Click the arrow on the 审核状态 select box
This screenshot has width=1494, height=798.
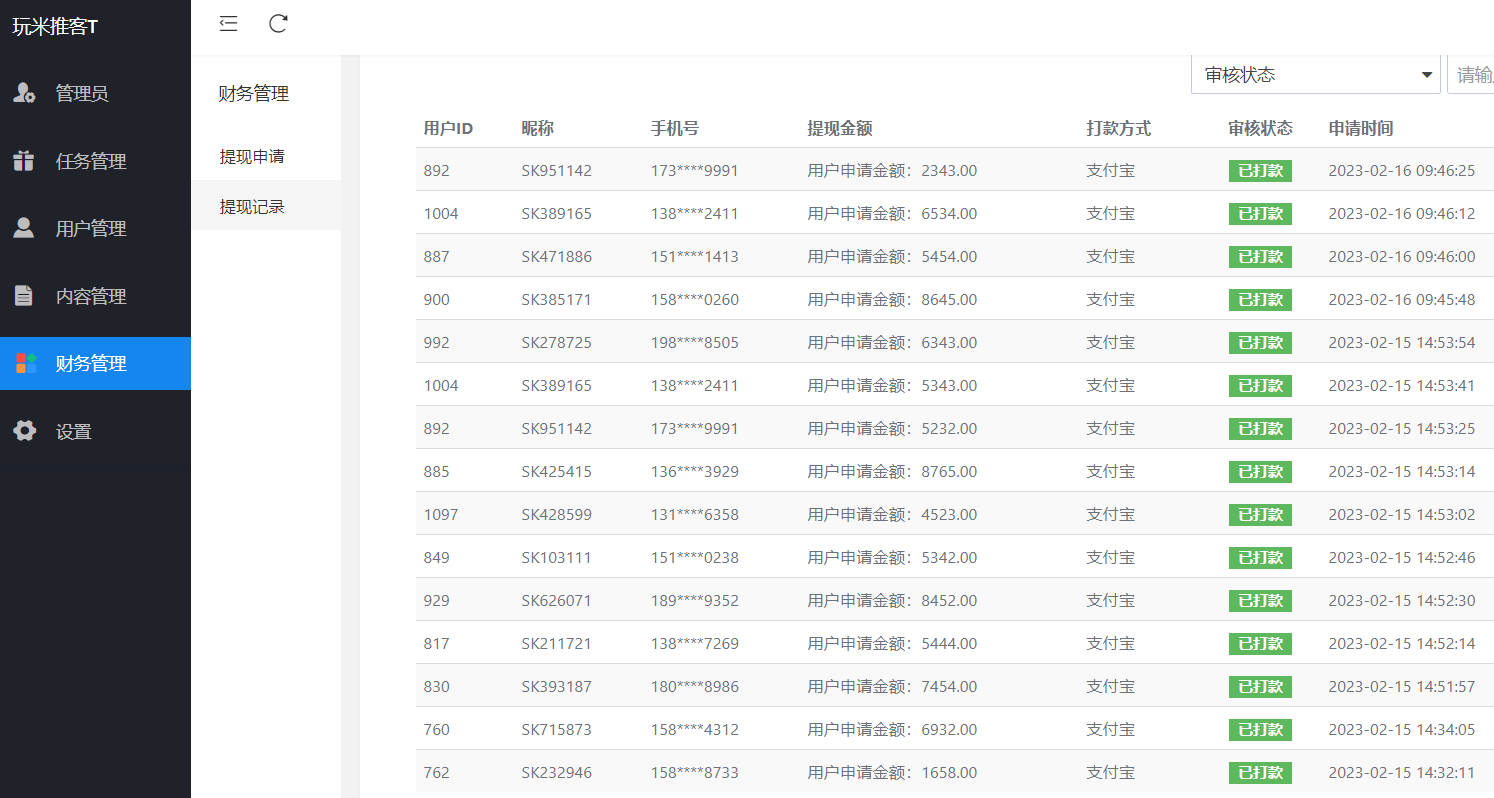coord(1426,75)
